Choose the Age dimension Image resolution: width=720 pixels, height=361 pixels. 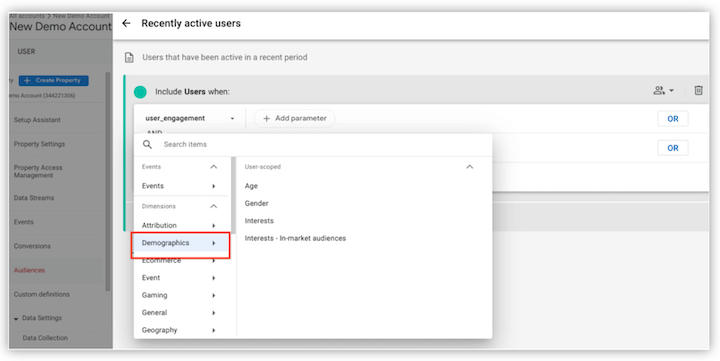(251, 186)
